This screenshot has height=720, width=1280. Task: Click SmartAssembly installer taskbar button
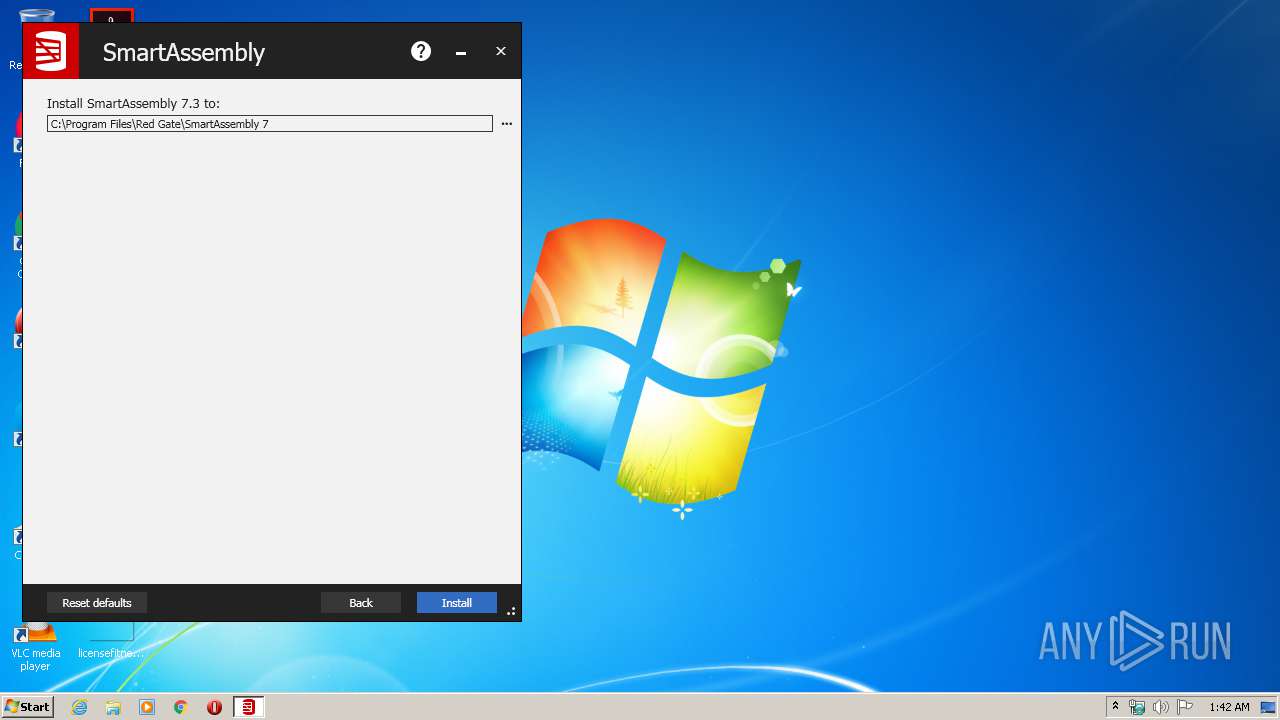(x=248, y=707)
